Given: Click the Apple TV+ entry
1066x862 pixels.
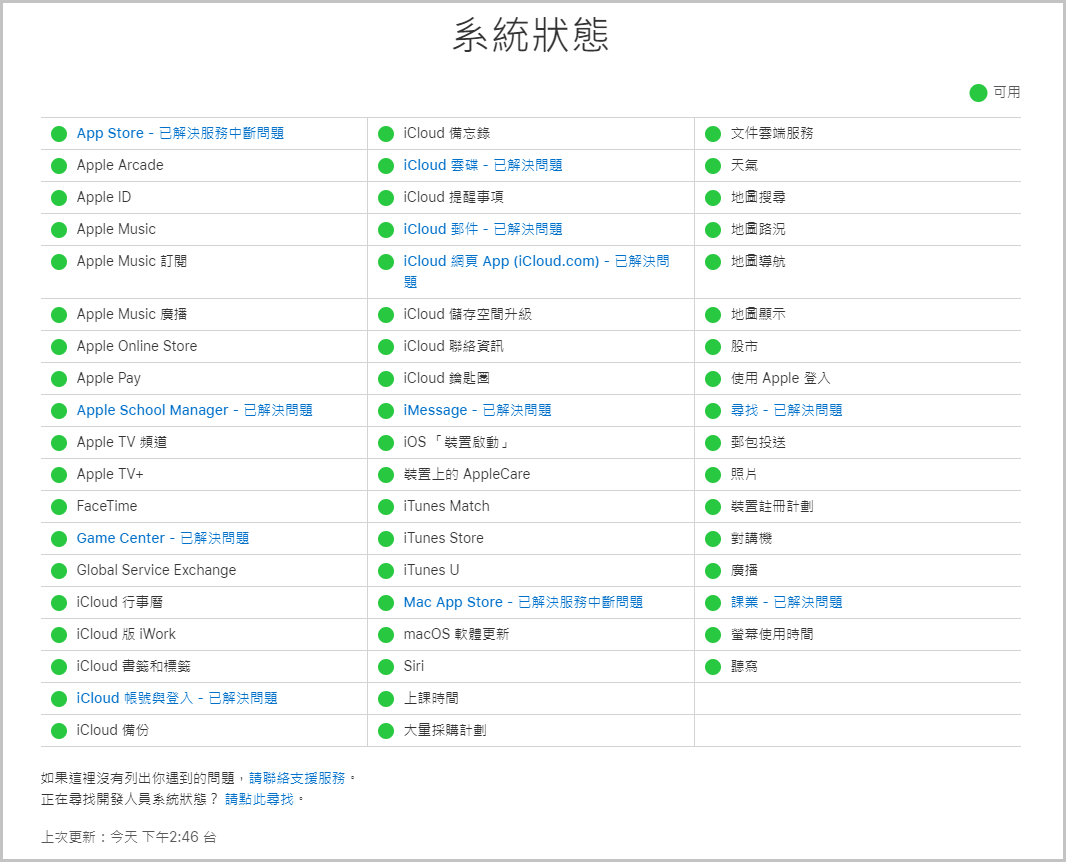Looking at the screenshot, I should pyautogui.click(x=109, y=474).
